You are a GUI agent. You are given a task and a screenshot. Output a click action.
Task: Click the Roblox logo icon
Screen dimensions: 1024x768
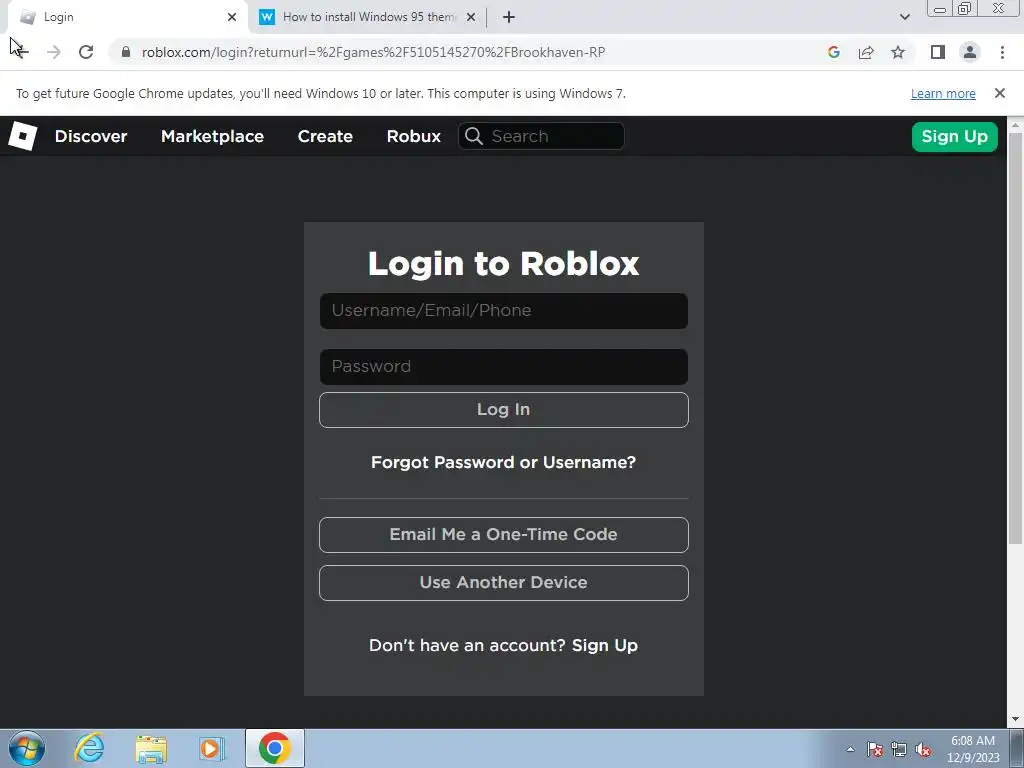click(22, 136)
